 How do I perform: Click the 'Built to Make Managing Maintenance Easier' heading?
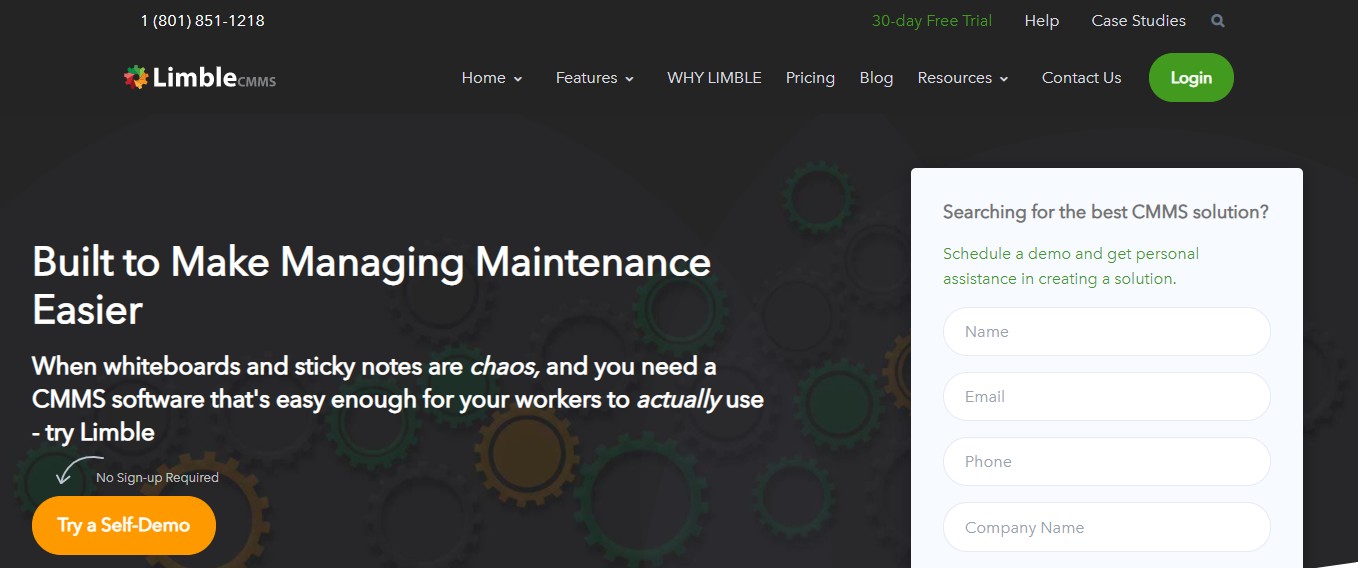tap(371, 286)
